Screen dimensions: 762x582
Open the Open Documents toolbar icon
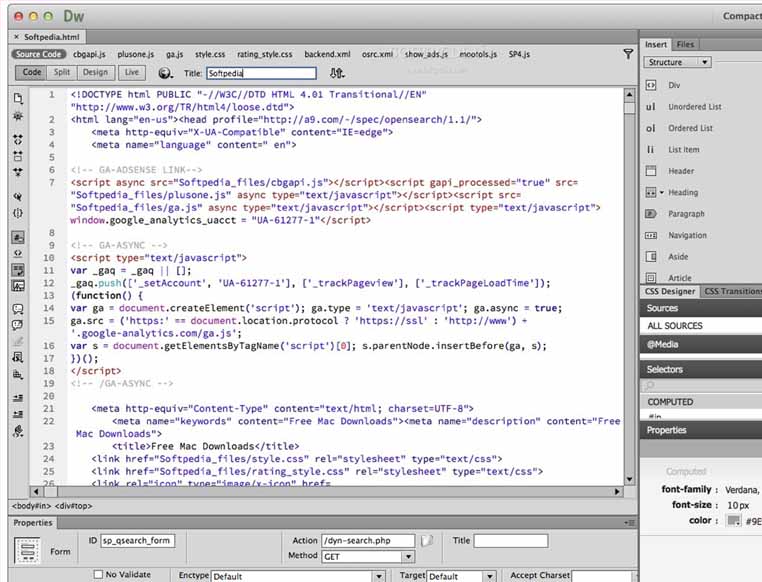(18, 99)
